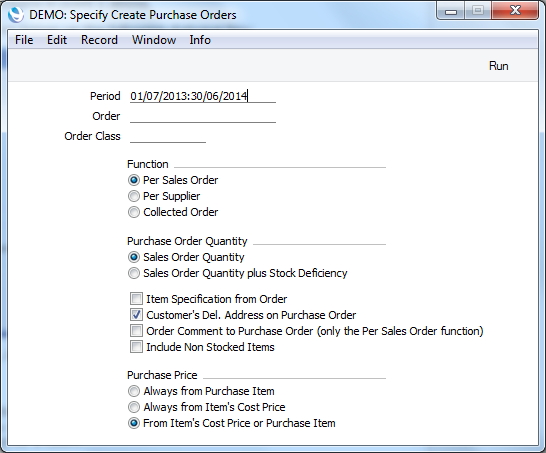Screen dimensions: 546x453
Task: Focus the Order Class field
Action: point(167,136)
